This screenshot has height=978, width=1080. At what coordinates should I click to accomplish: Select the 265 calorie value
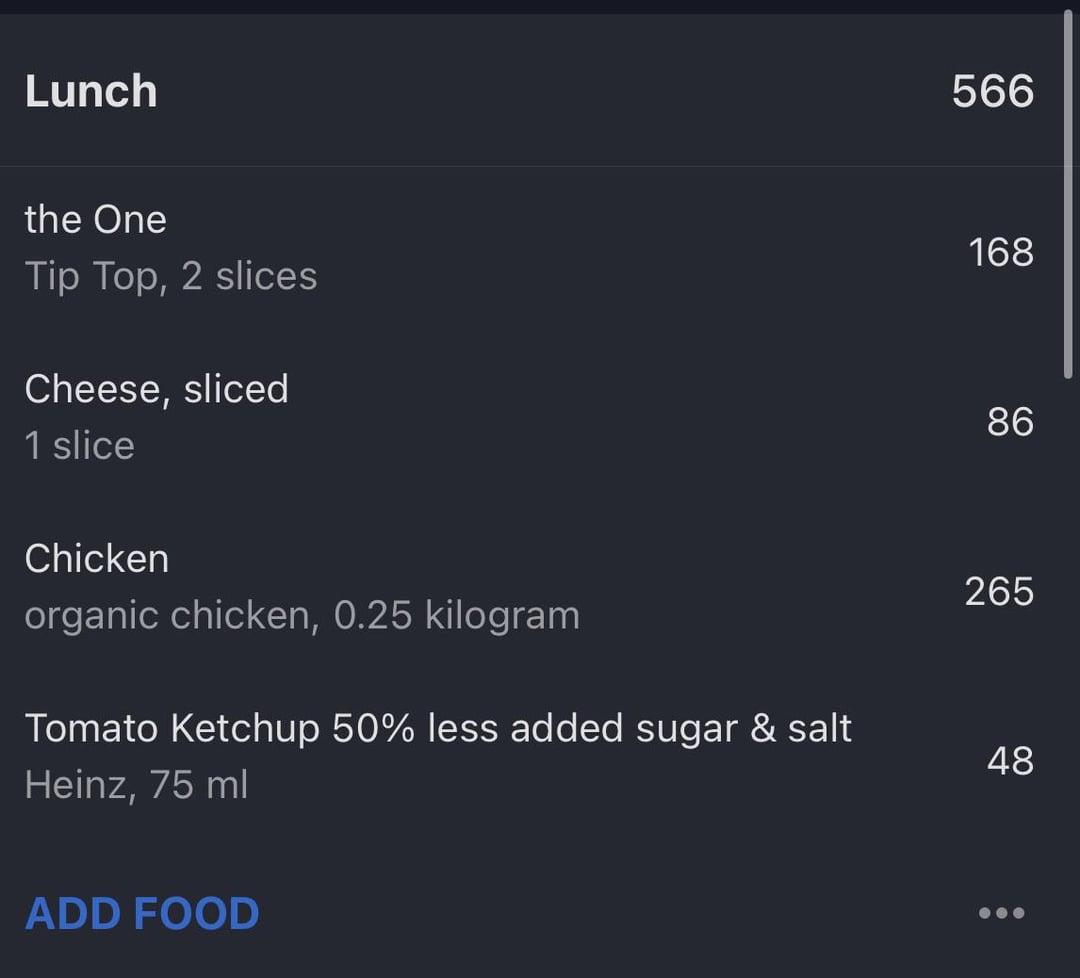999,591
